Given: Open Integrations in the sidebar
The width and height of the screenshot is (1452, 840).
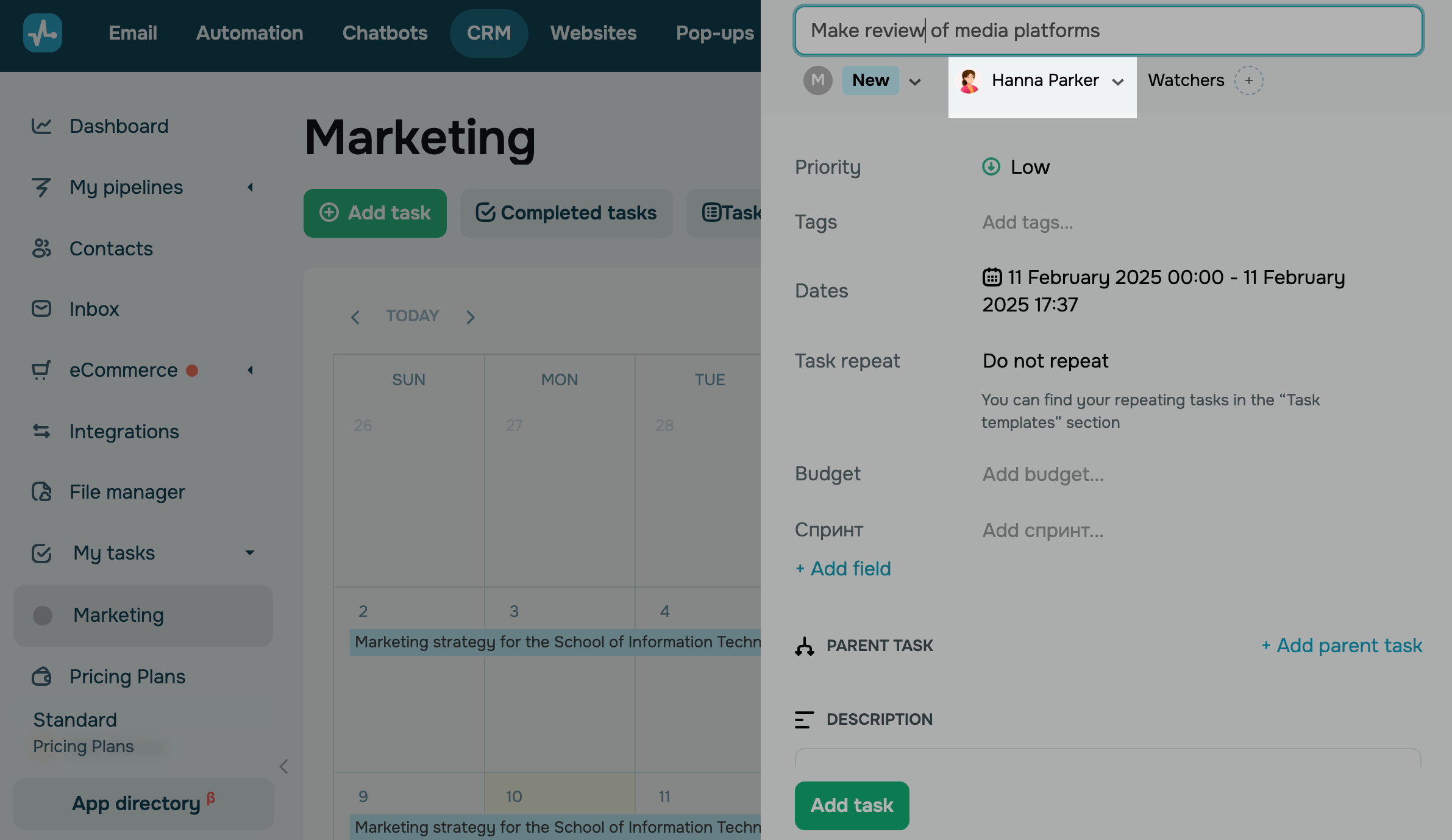Looking at the screenshot, I should tap(124, 432).
